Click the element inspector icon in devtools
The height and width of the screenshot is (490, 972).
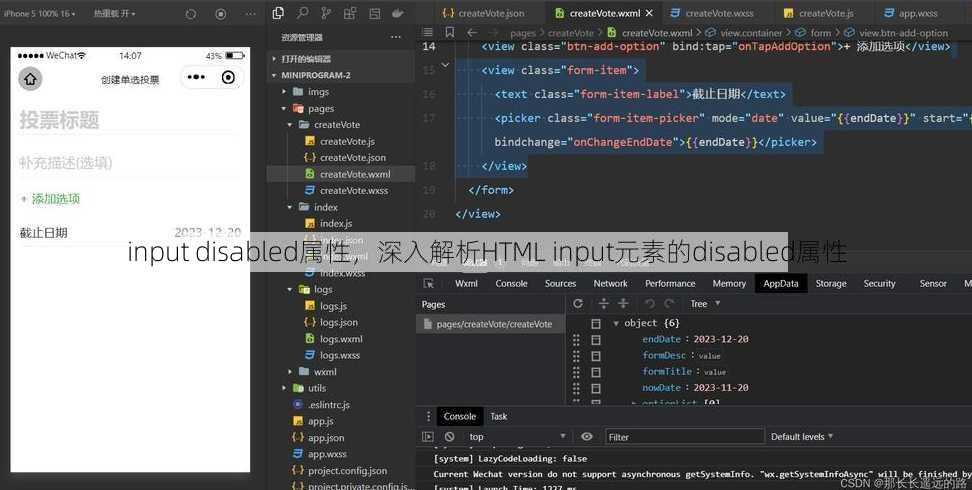pyautogui.click(x=428, y=283)
